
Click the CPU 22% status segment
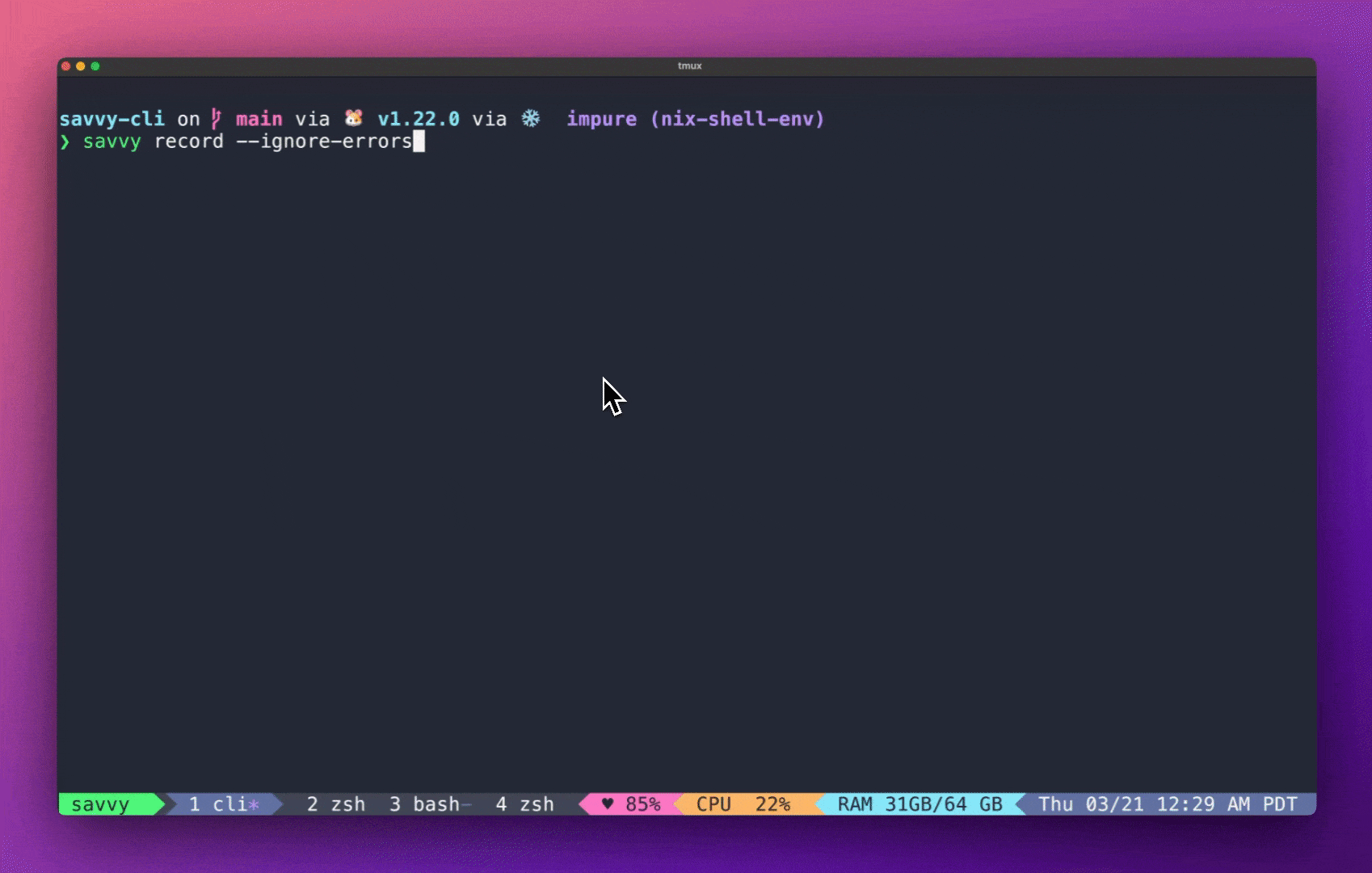741,803
